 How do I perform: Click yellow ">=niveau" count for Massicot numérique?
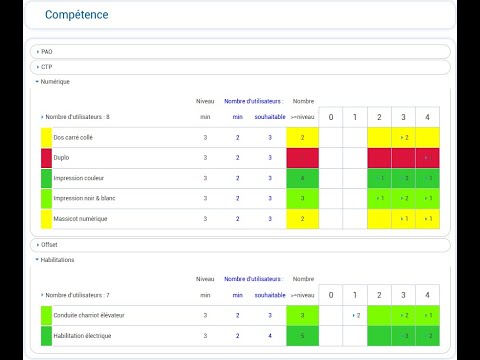point(302,219)
